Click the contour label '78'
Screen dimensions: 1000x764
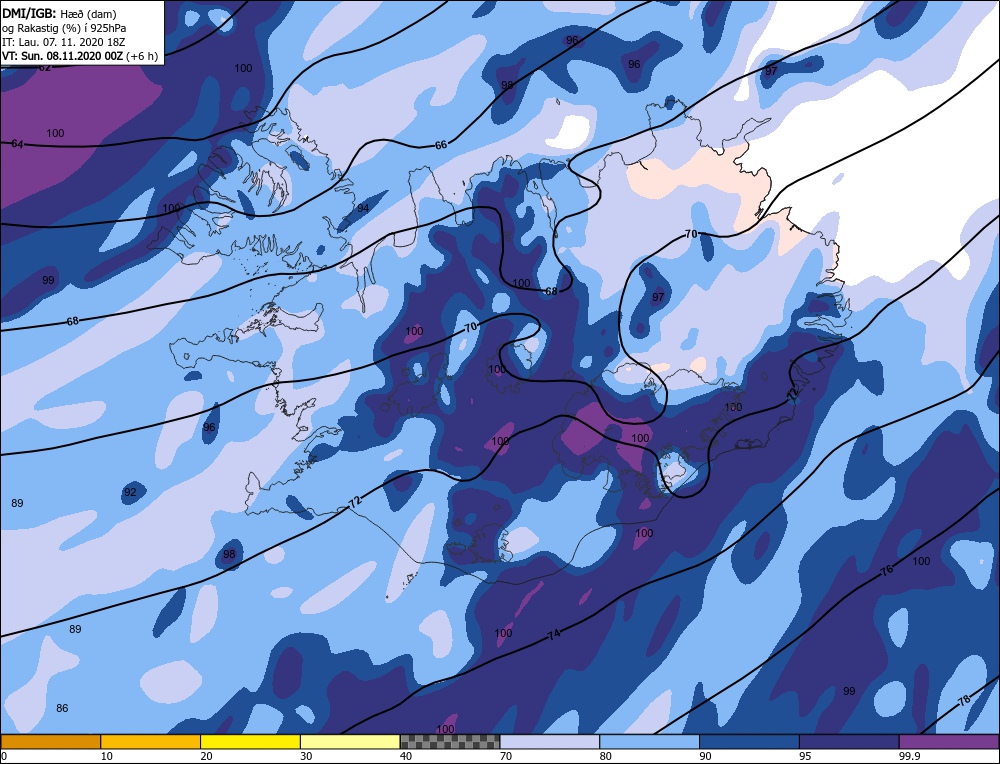tap(964, 700)
